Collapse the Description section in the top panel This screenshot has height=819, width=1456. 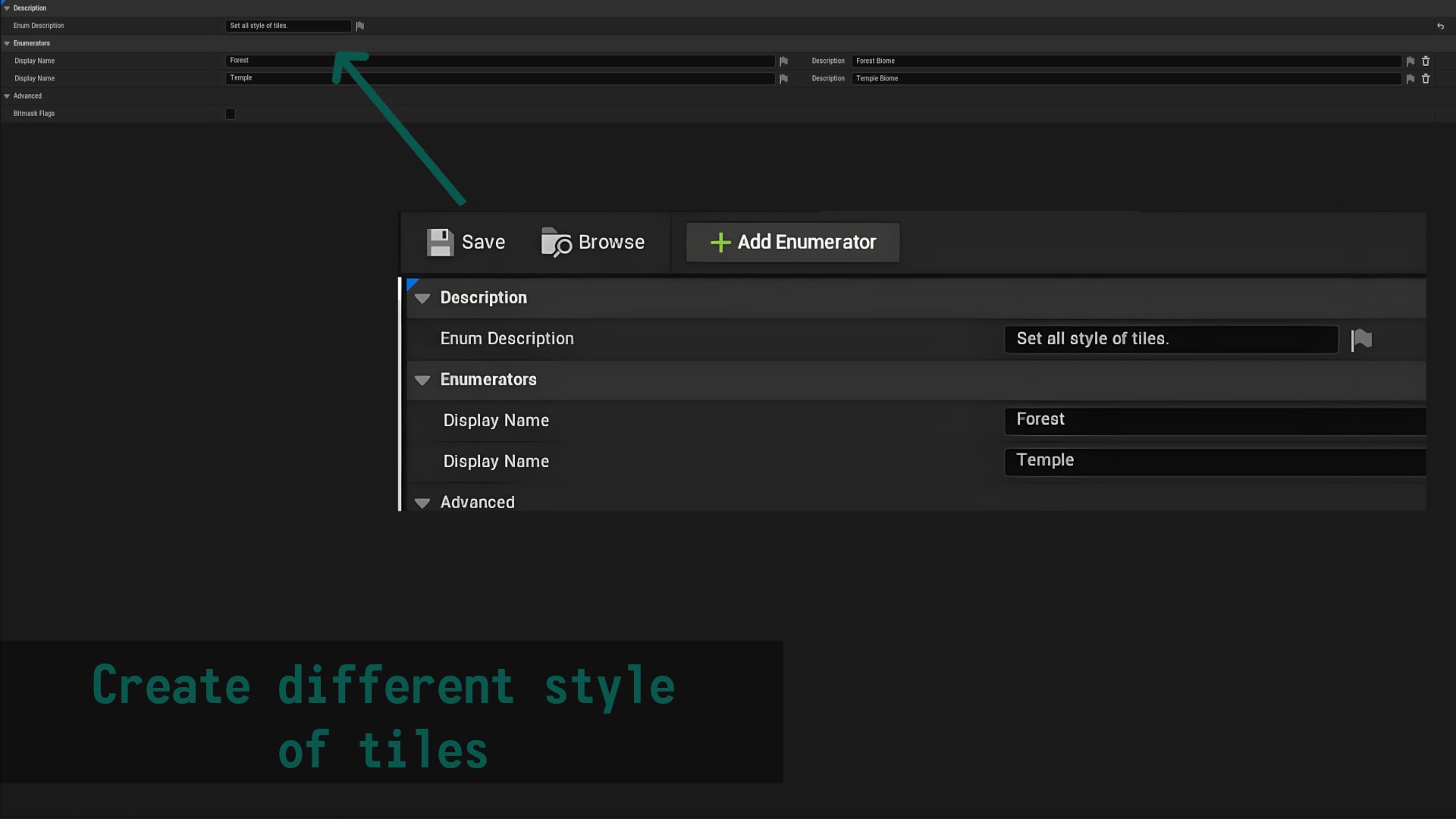[x=7, y=8]
